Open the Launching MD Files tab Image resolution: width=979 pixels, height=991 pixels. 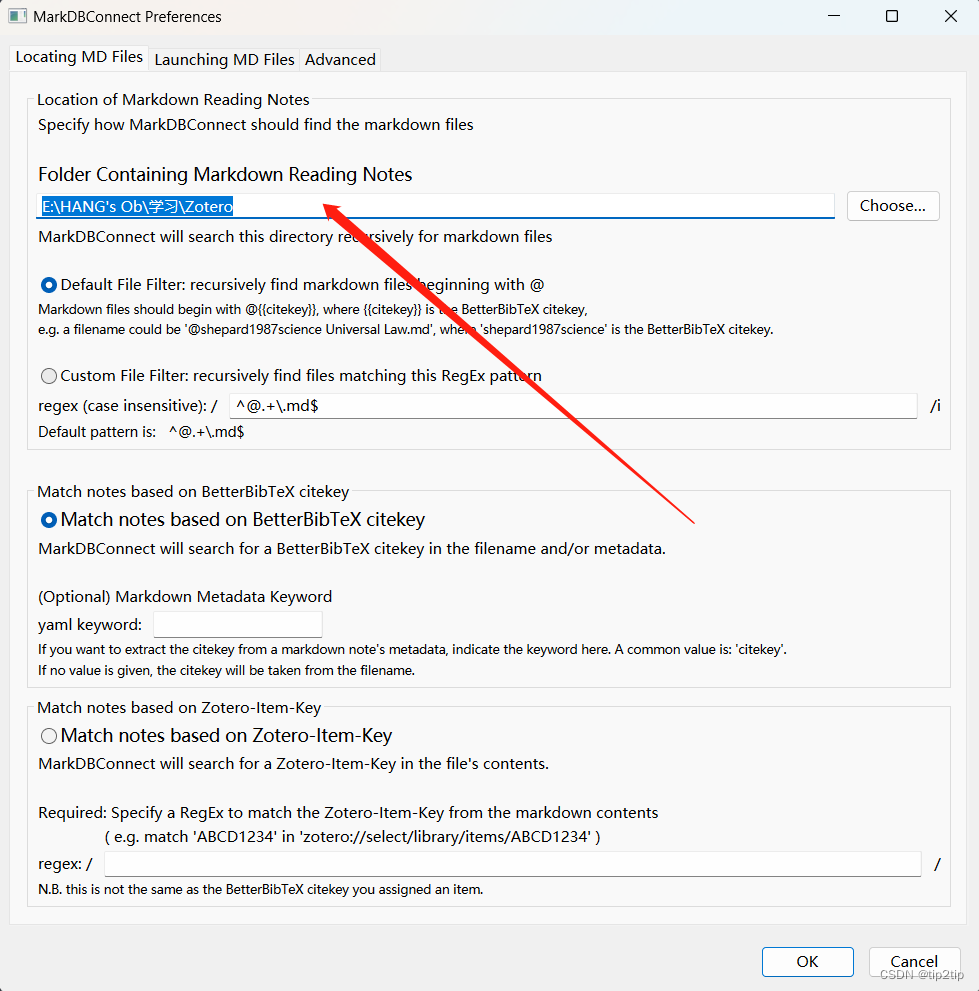(224, 59)
